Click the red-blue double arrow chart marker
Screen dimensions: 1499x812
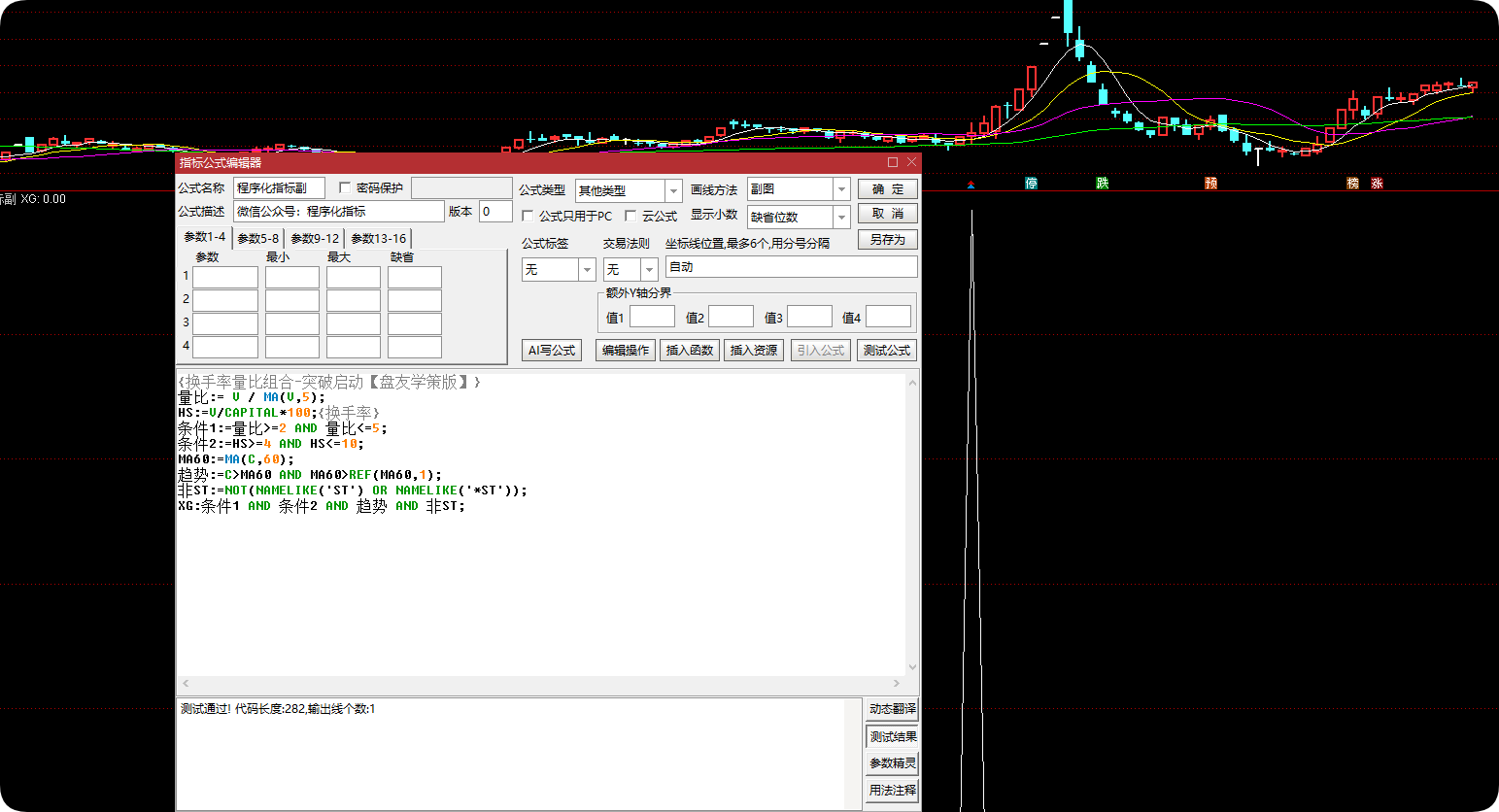(x=971, y=184)
